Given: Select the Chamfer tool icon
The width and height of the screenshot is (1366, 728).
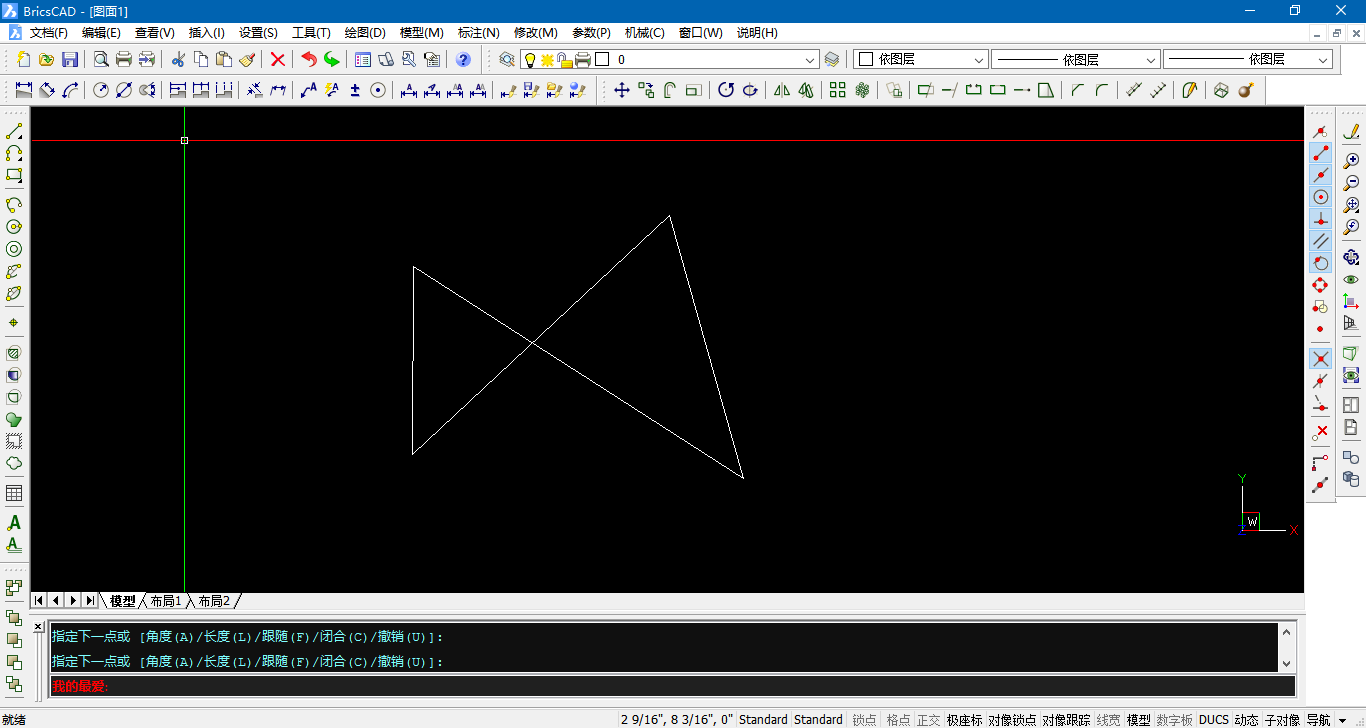Looking at the screenshot, I should tap(1077, 90).
